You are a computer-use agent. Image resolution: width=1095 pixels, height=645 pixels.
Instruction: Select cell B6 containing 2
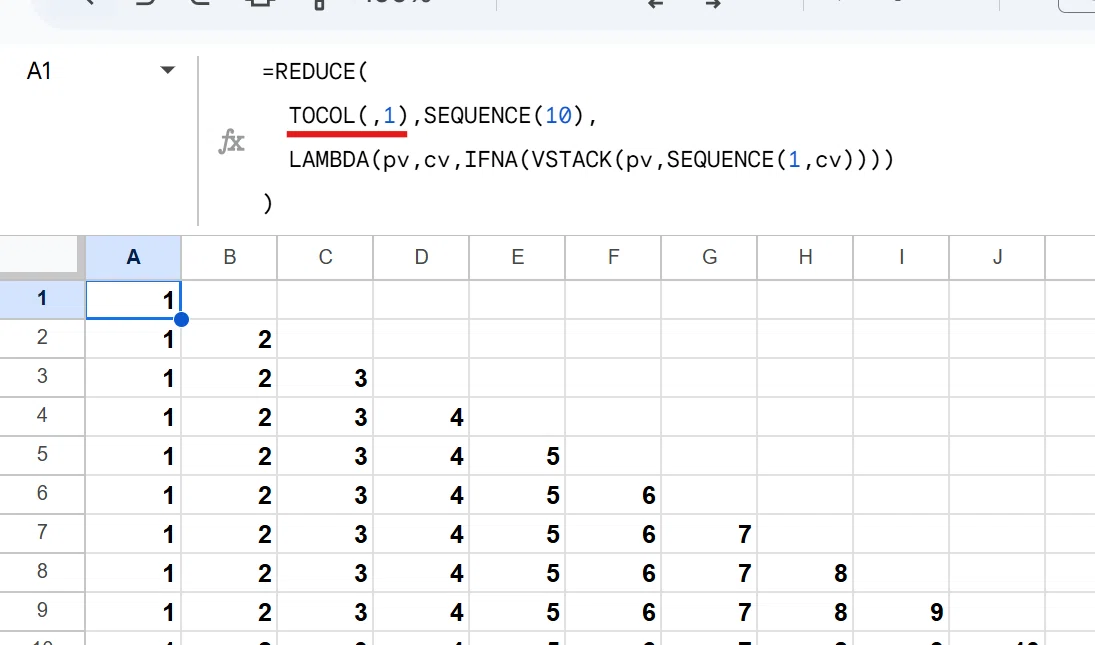pyautogui.click(x=229, y=495)
